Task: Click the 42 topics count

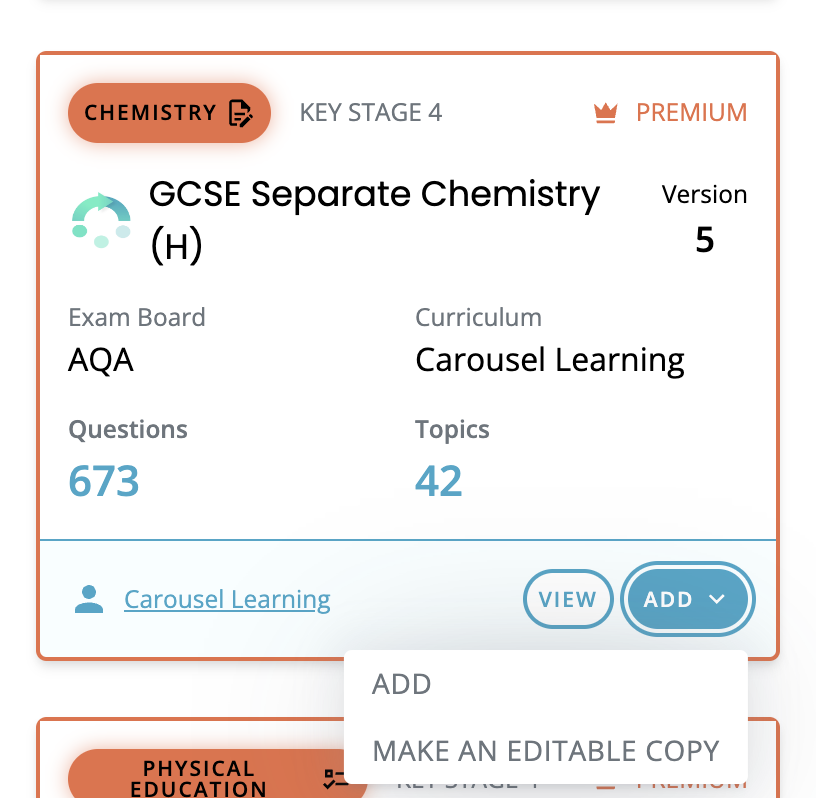Action: (439, 481)
